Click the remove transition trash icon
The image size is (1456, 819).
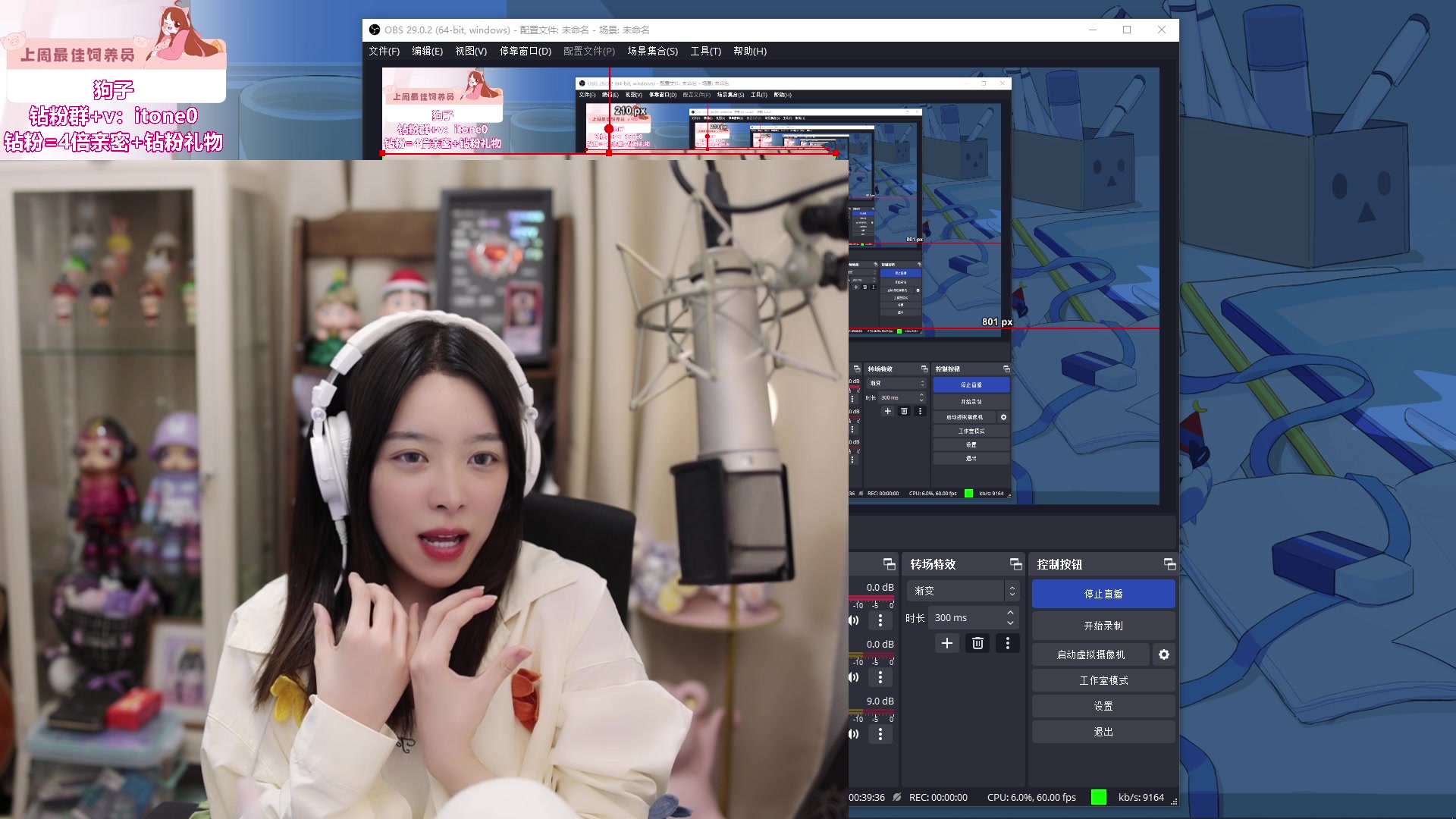[x=977, y=643]
